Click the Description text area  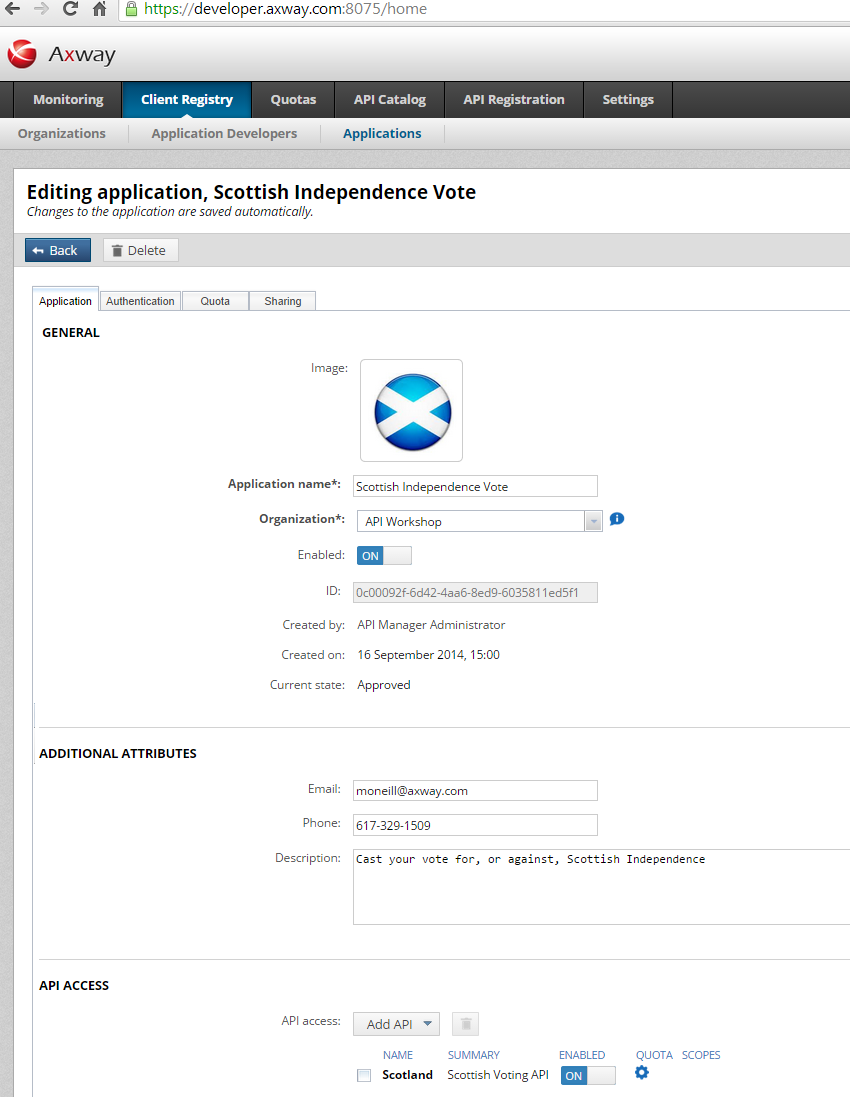coord(602,887)
